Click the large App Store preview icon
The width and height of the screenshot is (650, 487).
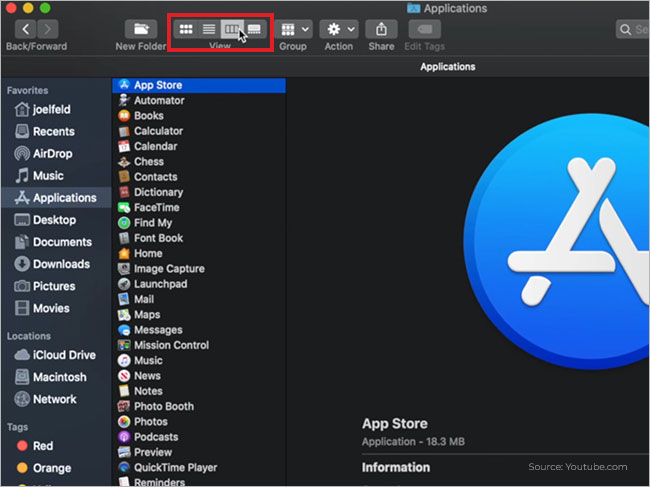click(557, 241)
